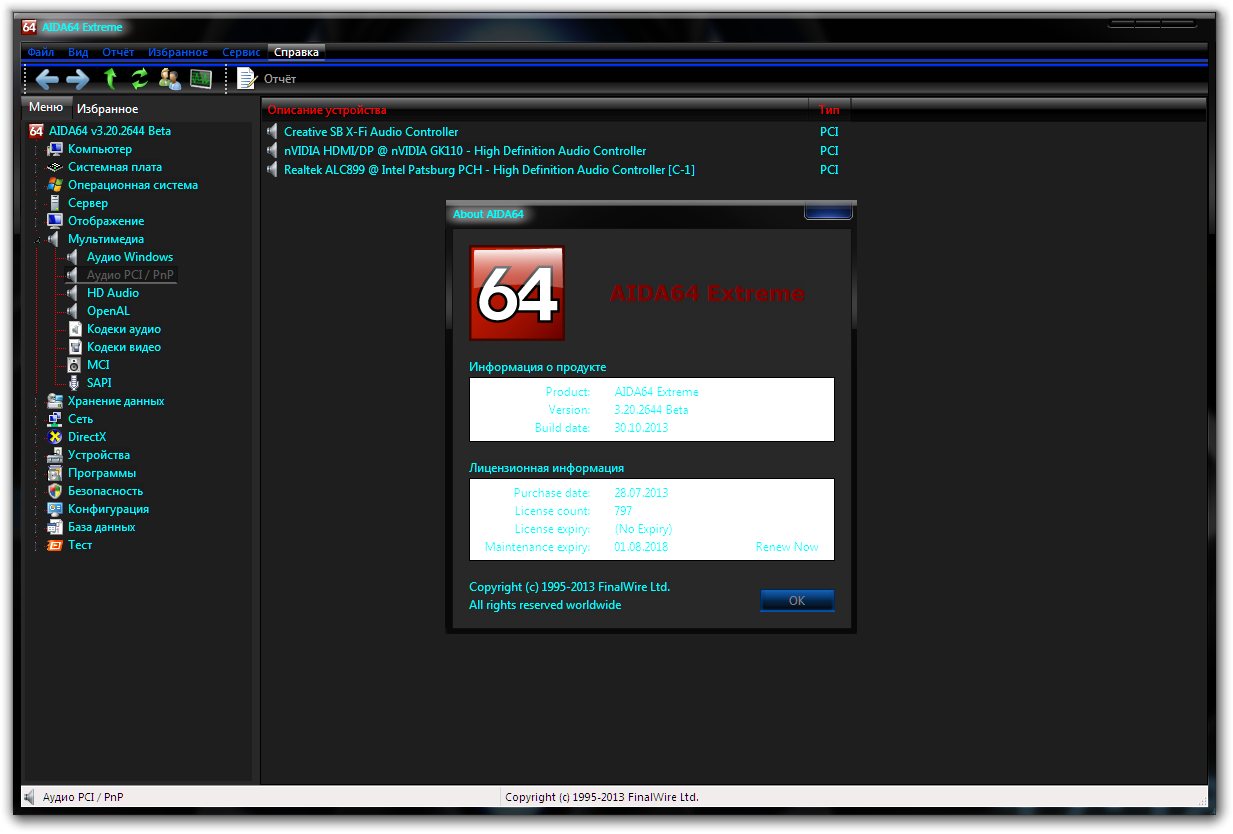This screenshot has height=834, width=1233.
Task: Click the Renew Now link
Action: 786,547
